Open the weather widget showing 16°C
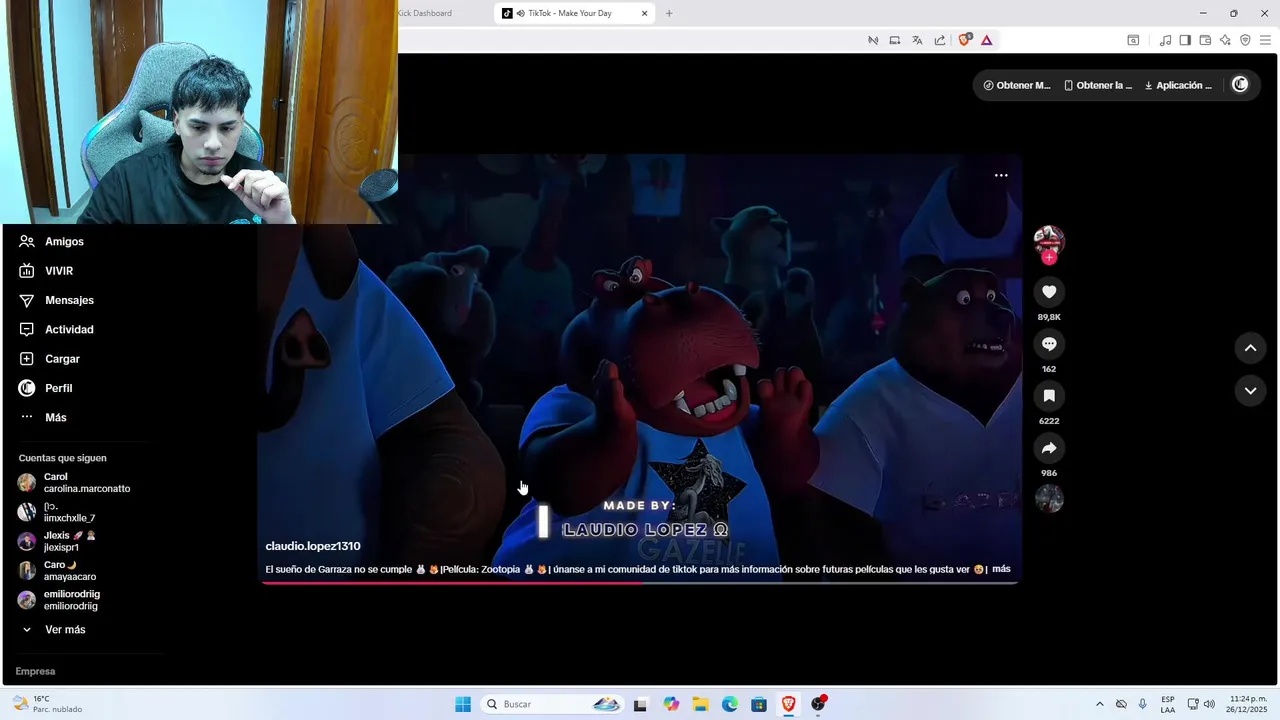 pyautogui.click(x=47, y=704)
